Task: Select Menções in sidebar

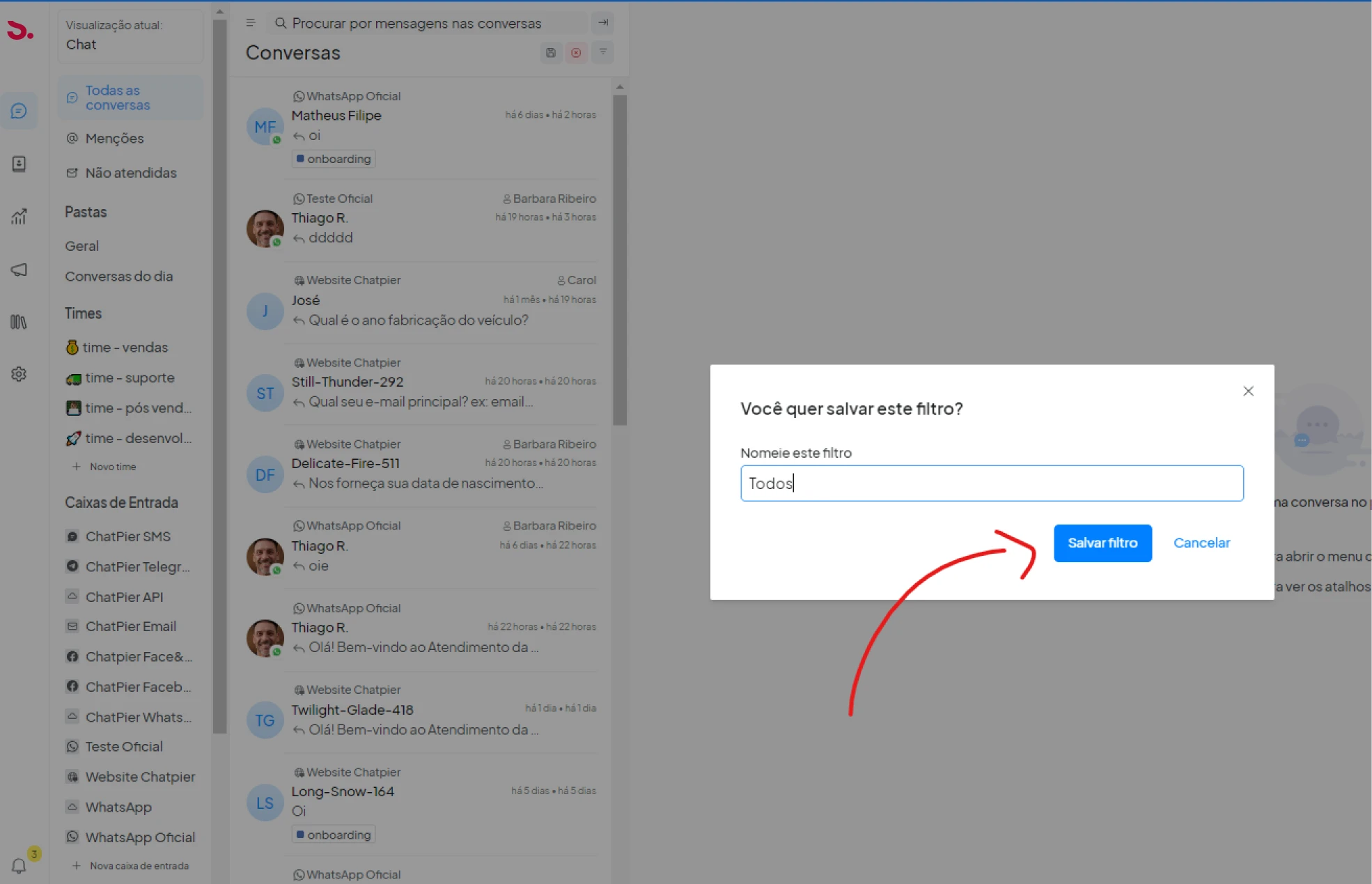Action: [114, 139]
